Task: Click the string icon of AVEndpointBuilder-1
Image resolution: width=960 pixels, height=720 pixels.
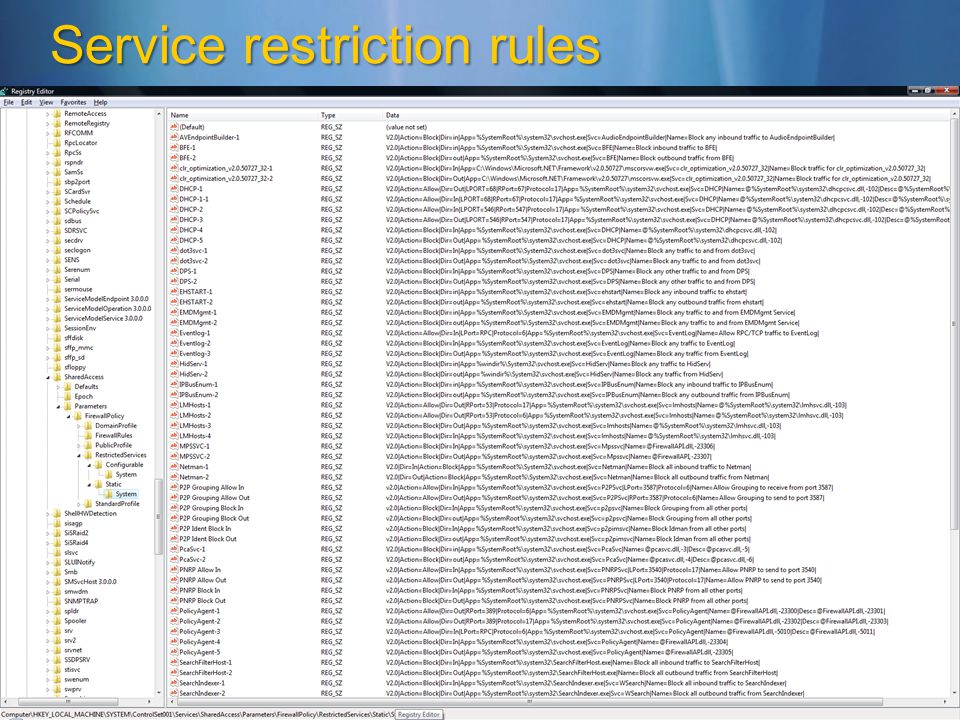Action: pyautogui.click(x=174, y=137)
